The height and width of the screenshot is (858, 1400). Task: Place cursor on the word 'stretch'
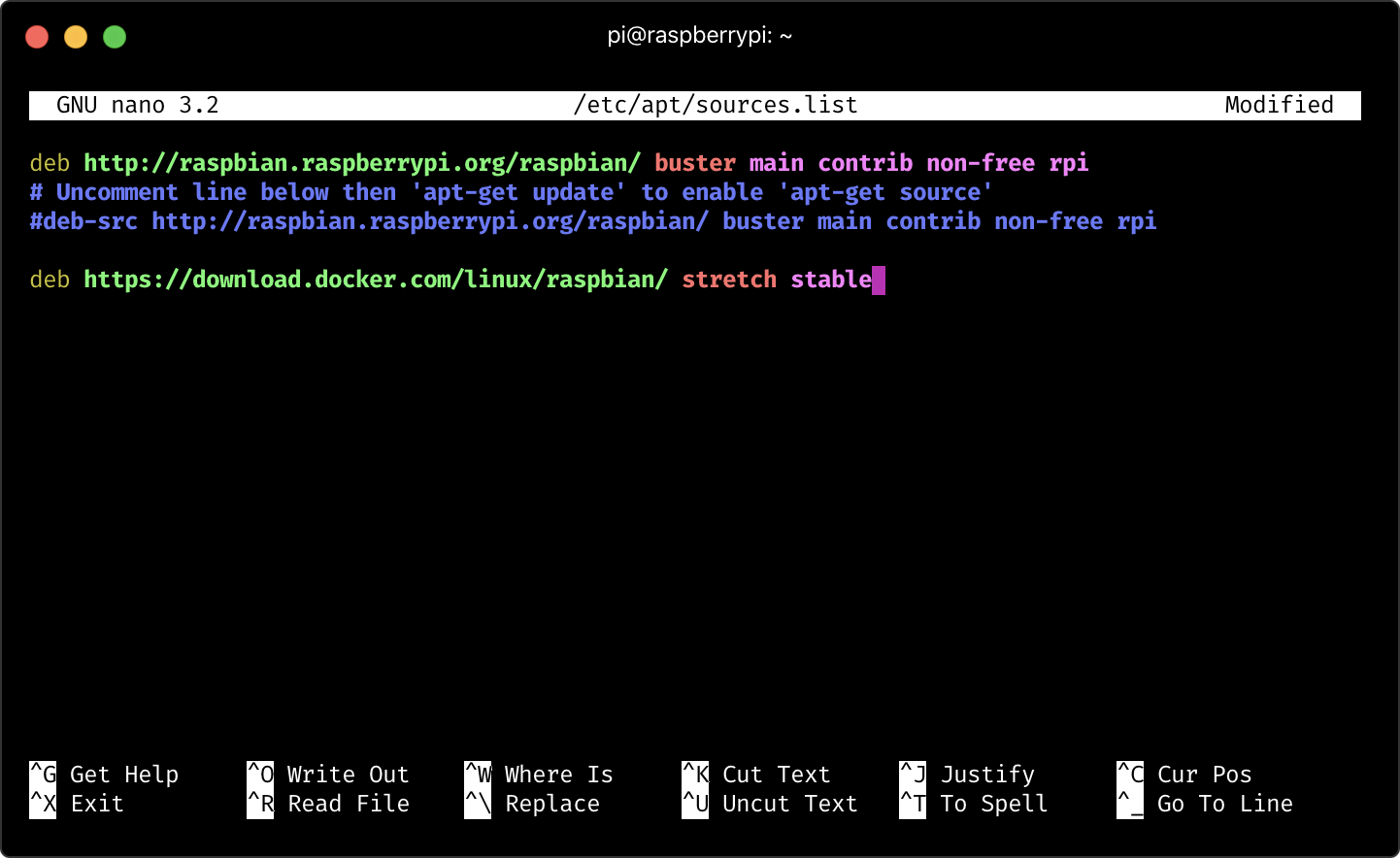pos(728,280)
